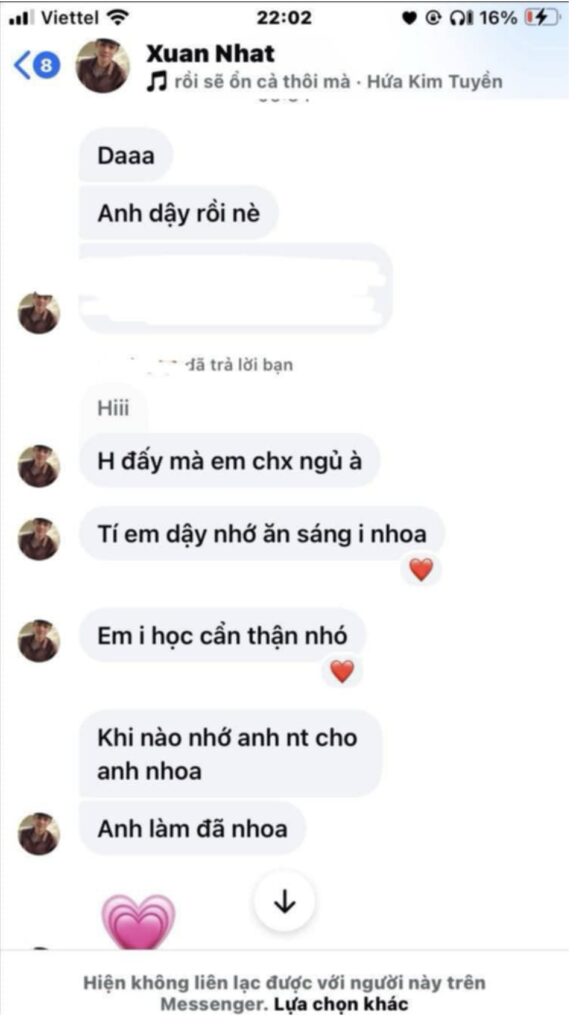
Task: Open the Xuan Nhat contact name header
Action: pyautogui.click(x=210, y=53)
